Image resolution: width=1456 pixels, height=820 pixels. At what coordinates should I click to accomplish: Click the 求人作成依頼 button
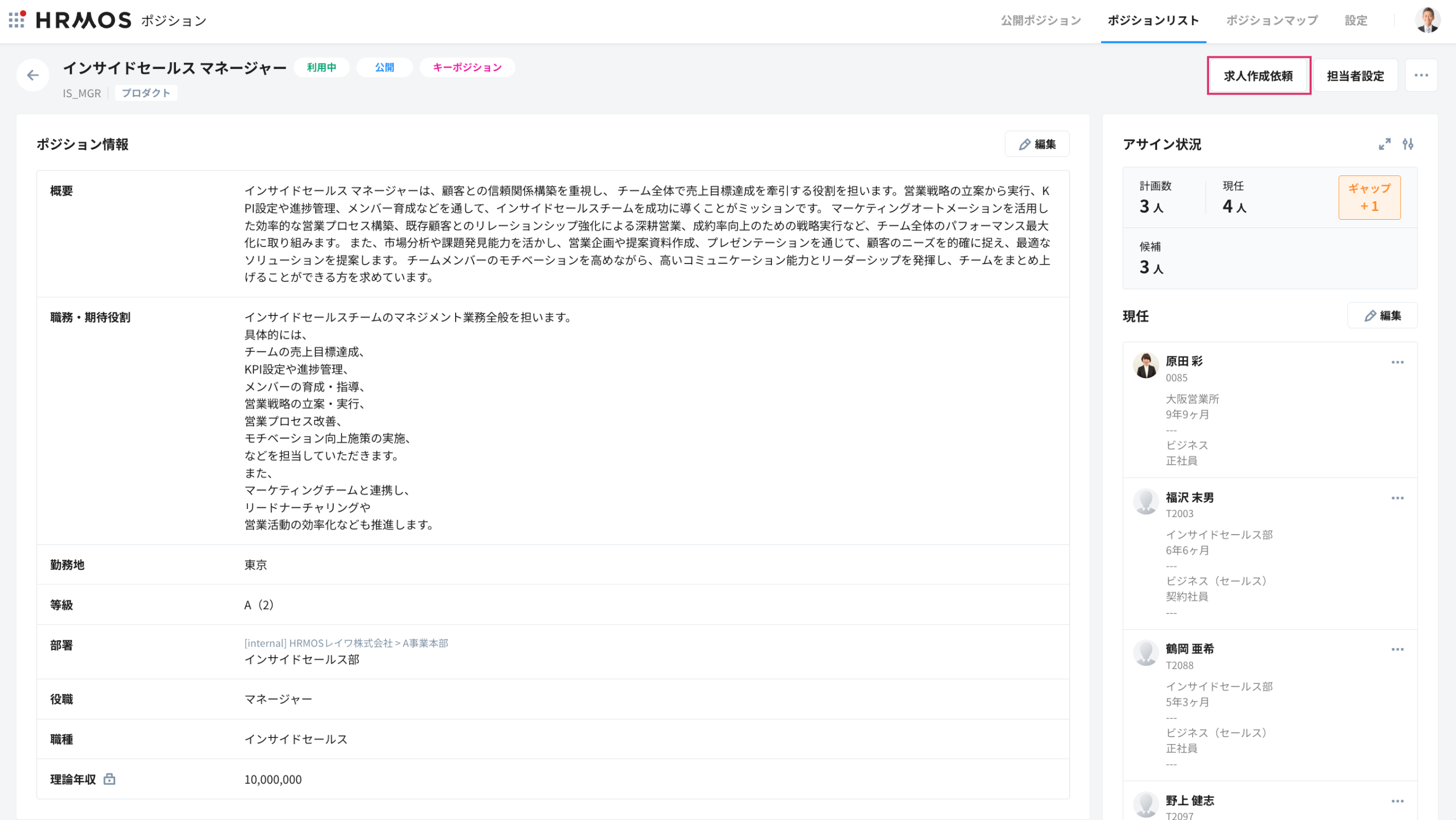pos(1258,76)
